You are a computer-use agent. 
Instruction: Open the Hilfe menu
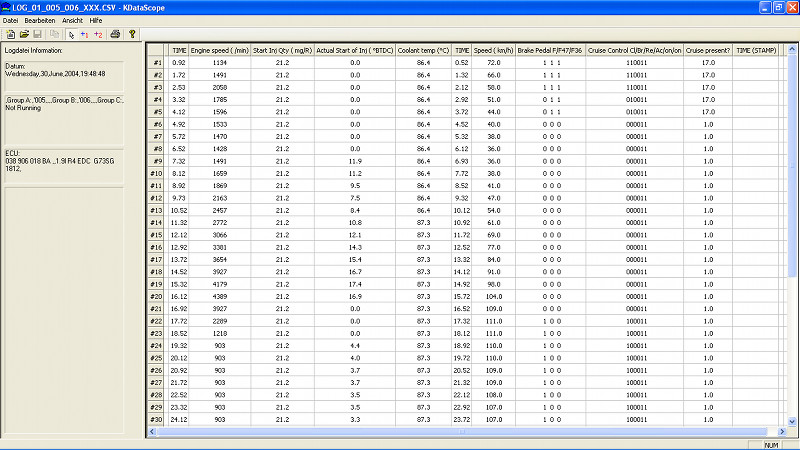pos(95,20)
